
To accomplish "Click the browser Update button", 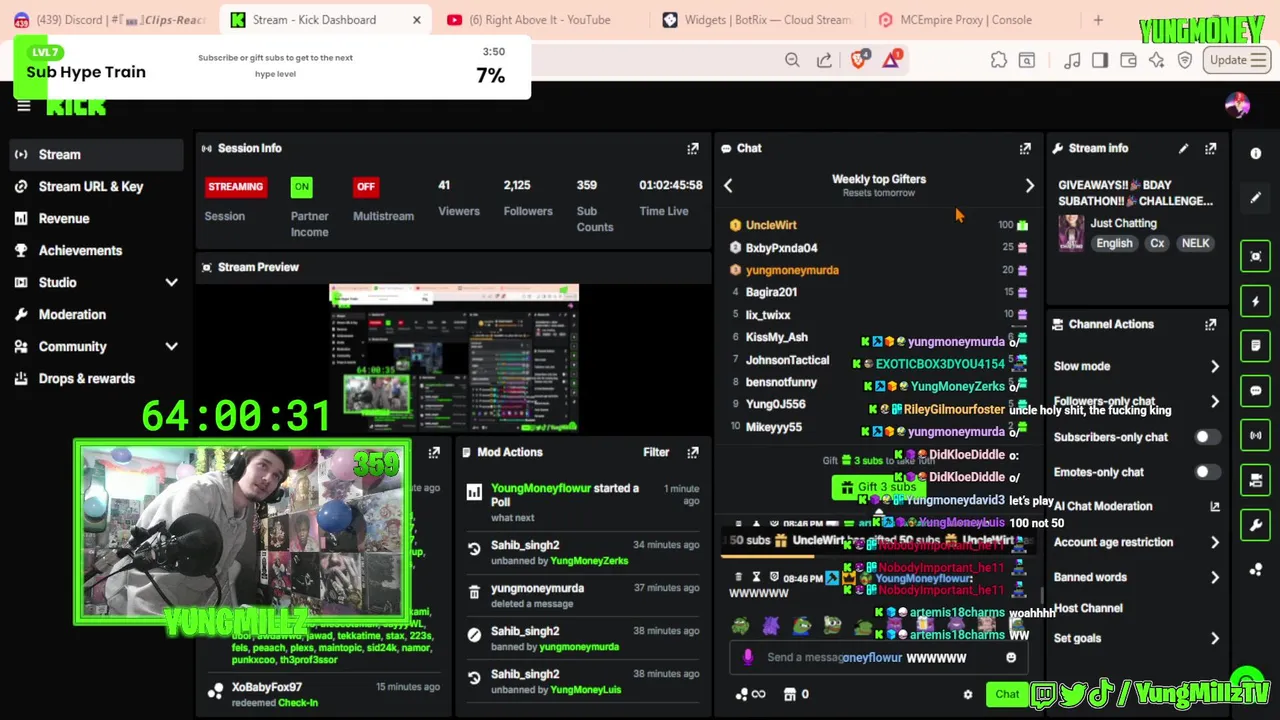I will click(1238, 60).
